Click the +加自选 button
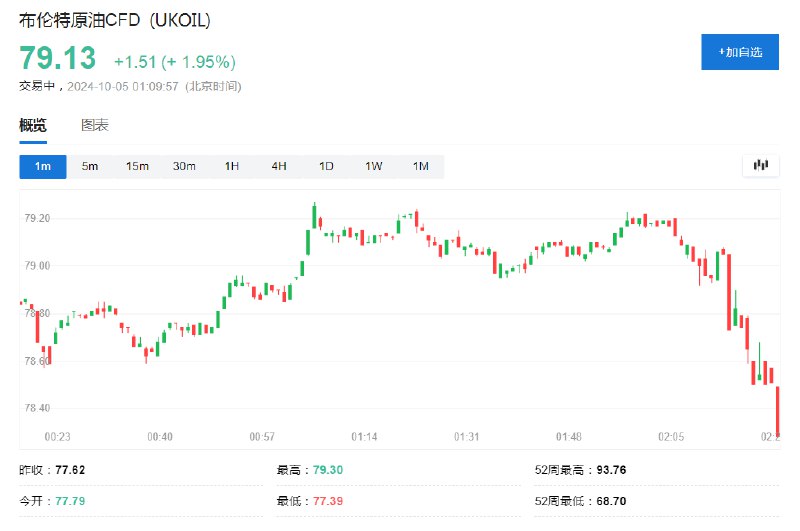Screen dimensions: 800x531 coord(740,52)
